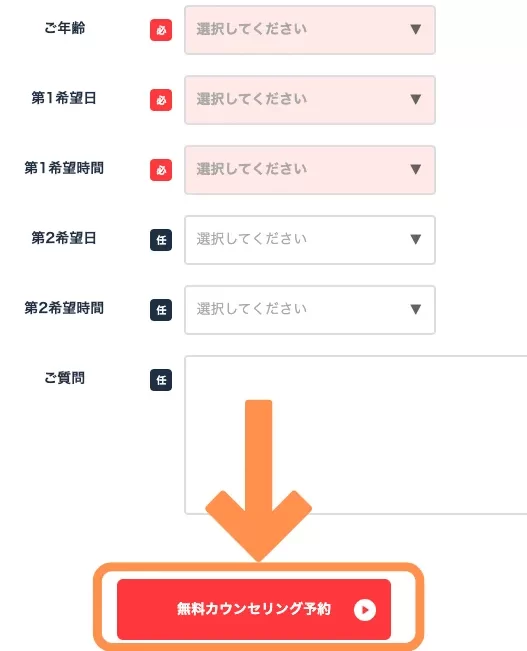
Task: Open the 第1希望日 date dropdown
Action: tap(310, 100)
